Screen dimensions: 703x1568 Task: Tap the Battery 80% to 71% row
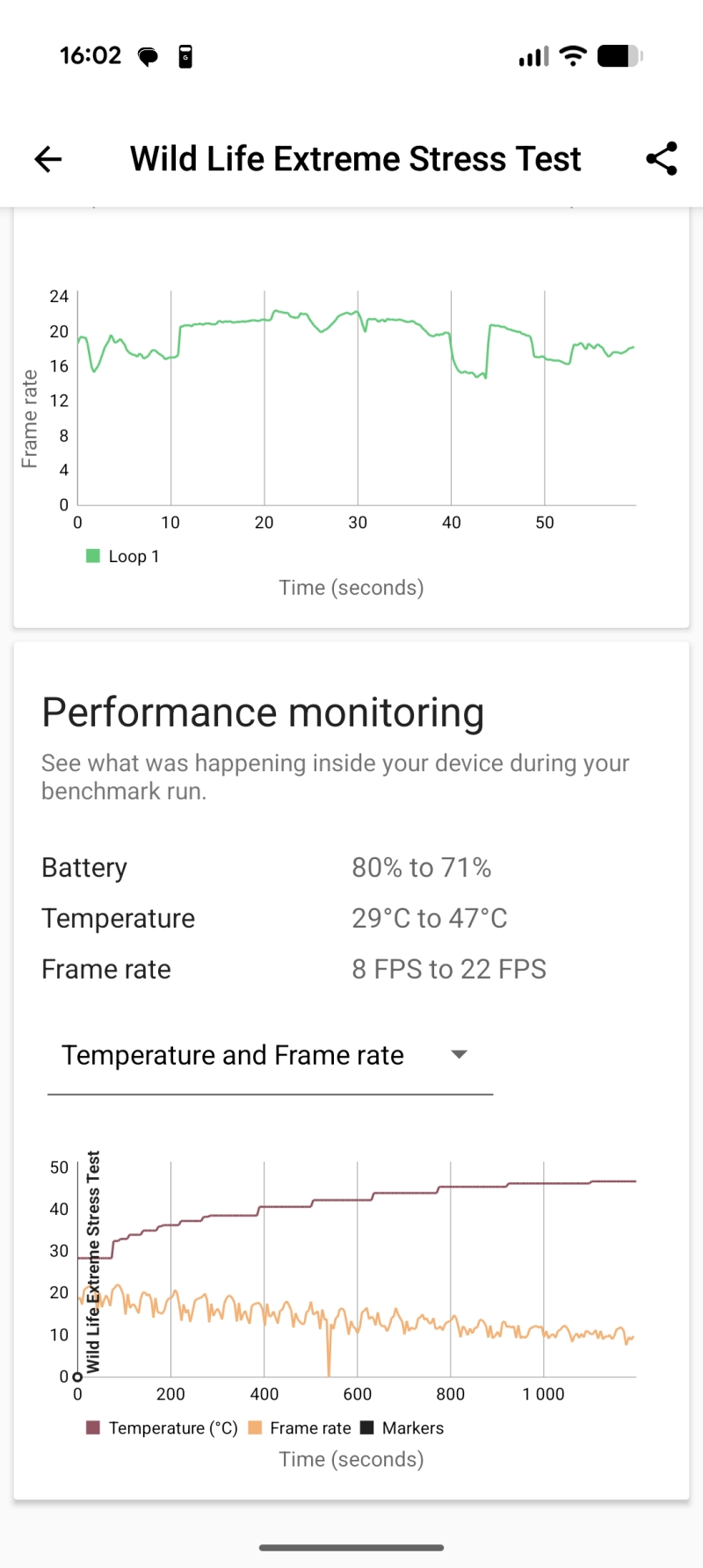351,868
